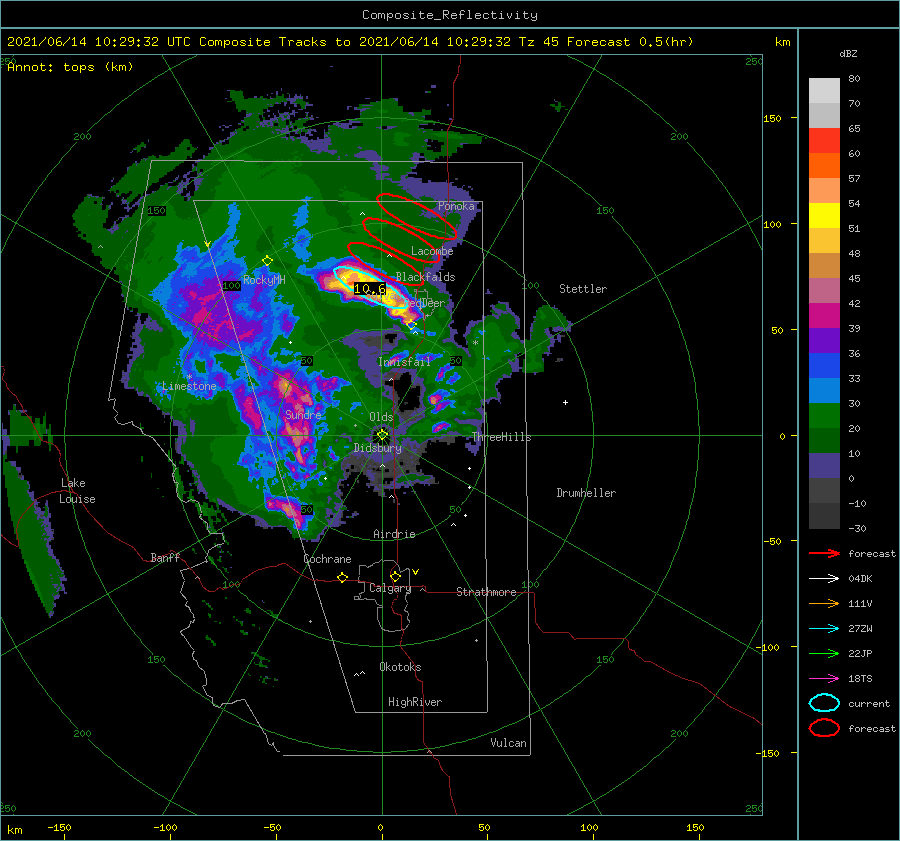Screen dimensions: 900x841
Task: Select red swatch between 65 and 60 dBZ
Action: click(x=824, y=141)
